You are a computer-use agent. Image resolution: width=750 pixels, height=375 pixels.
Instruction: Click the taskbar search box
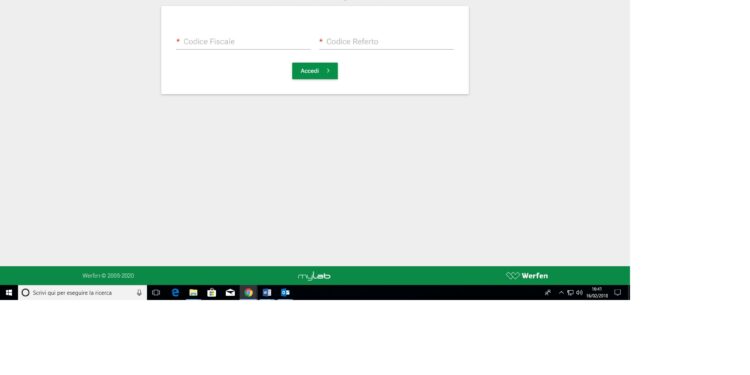pos(82,293)
